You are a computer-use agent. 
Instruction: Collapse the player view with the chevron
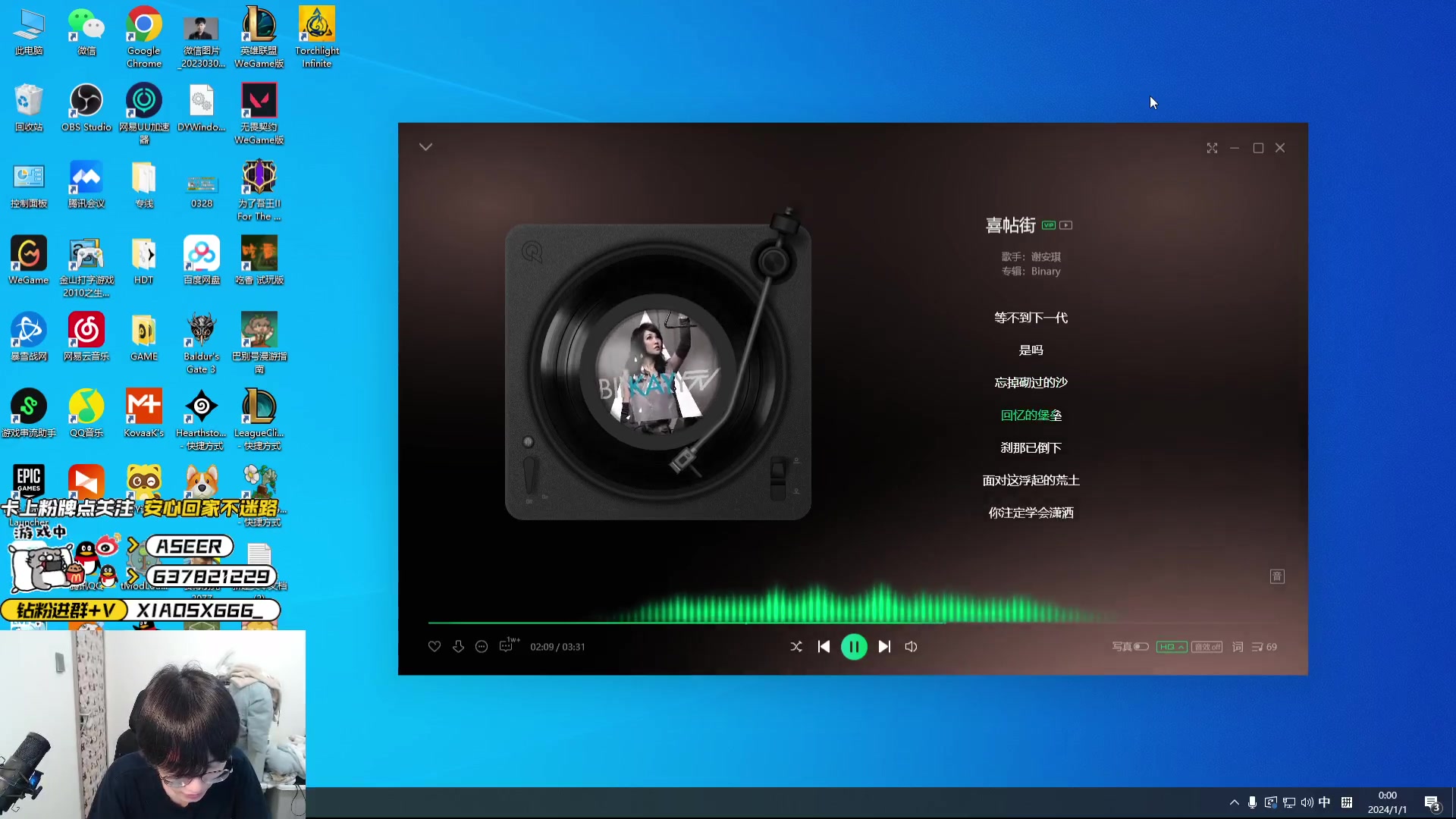(425, 147)
